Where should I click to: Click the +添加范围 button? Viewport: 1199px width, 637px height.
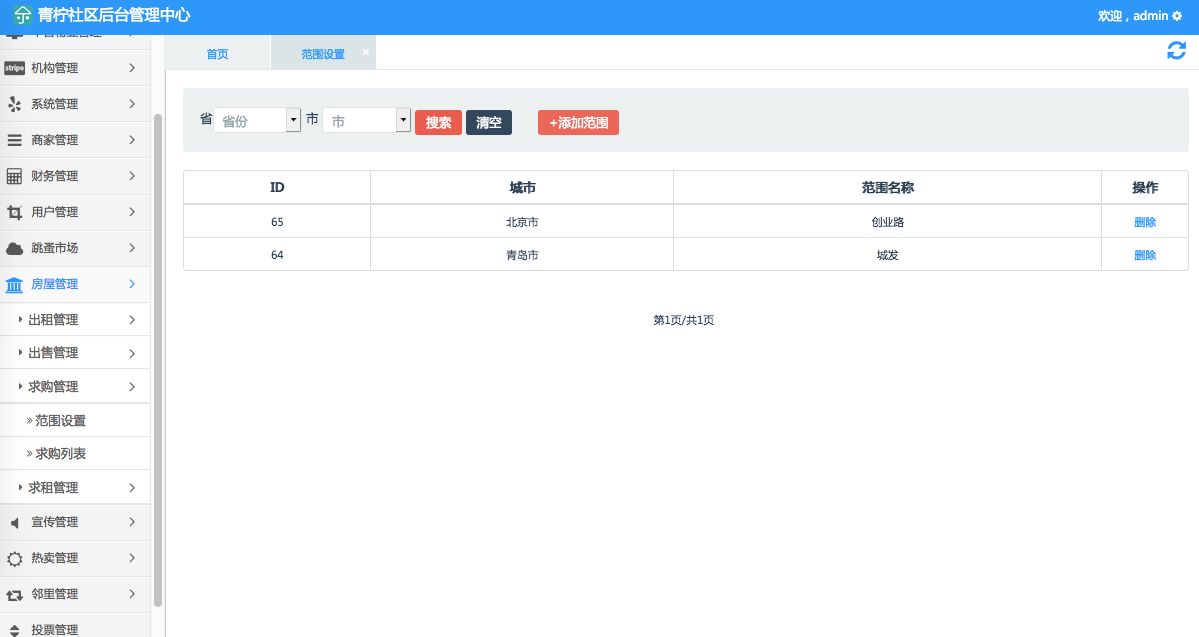point(578,122)
